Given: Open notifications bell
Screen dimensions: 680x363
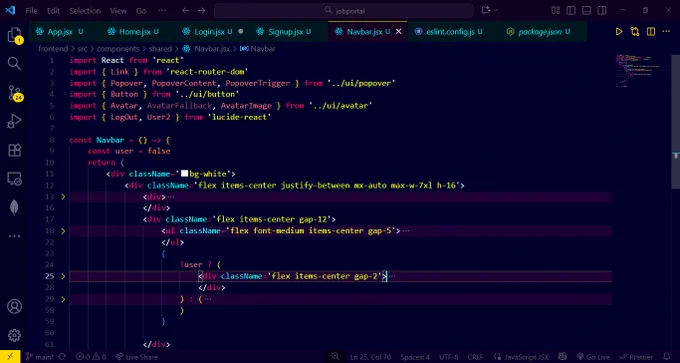Looking at the screenshot, I should [667, 356].
